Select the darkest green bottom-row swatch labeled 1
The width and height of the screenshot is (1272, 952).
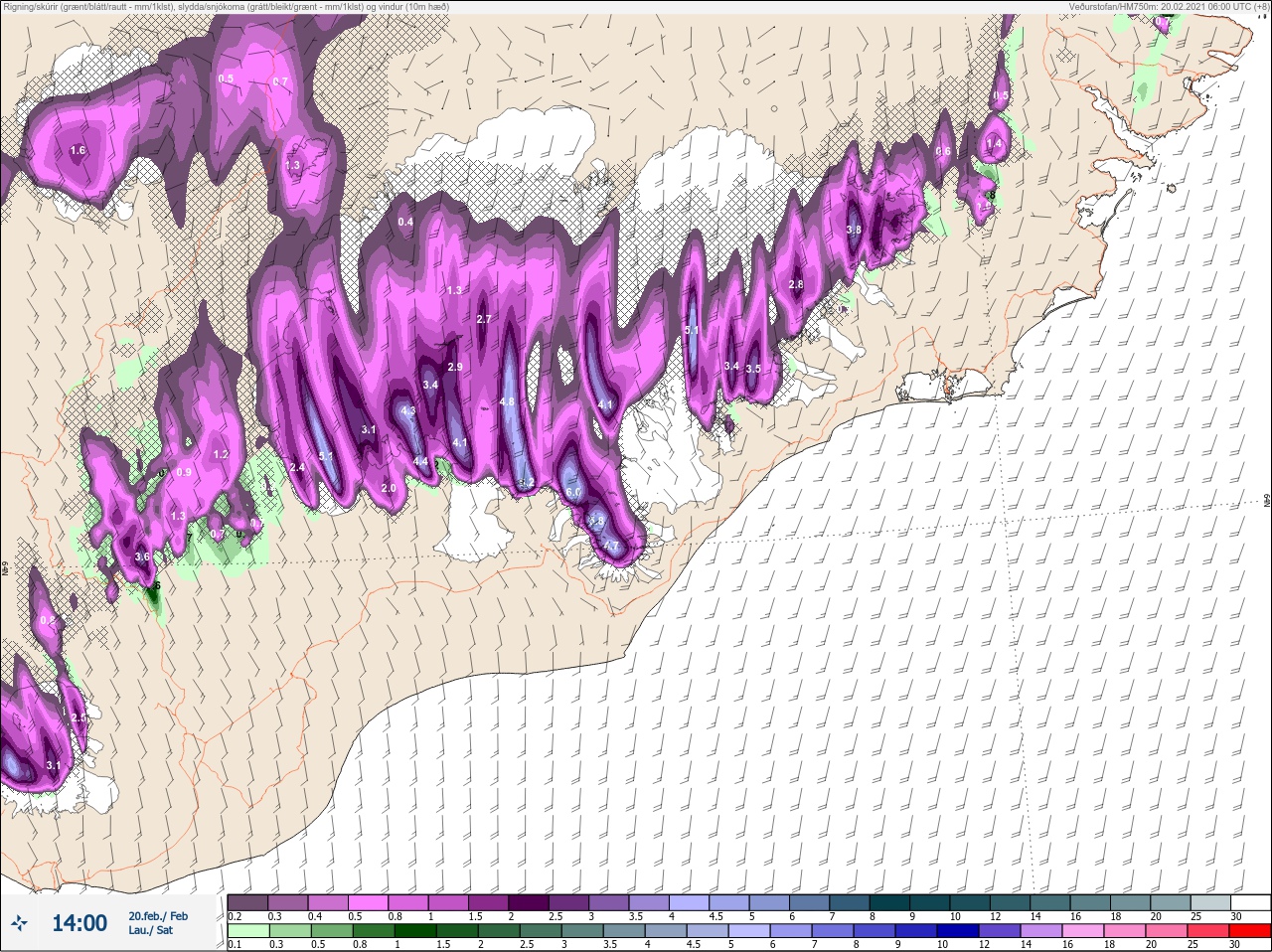(414, 931)
